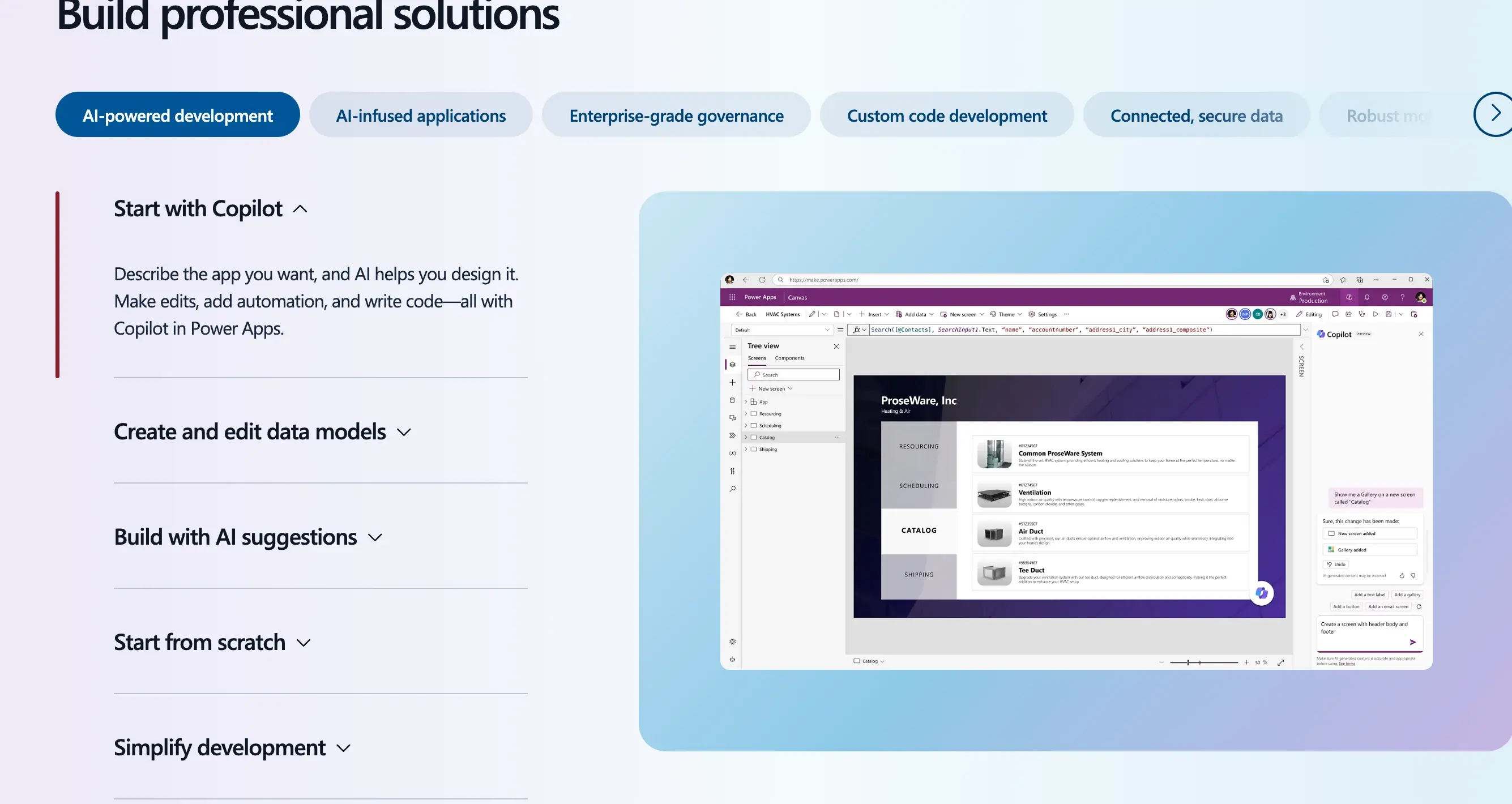Expand the Catalog screen tree item
The height and width of the screenshot is (804, 1512).
pos(746,437)
